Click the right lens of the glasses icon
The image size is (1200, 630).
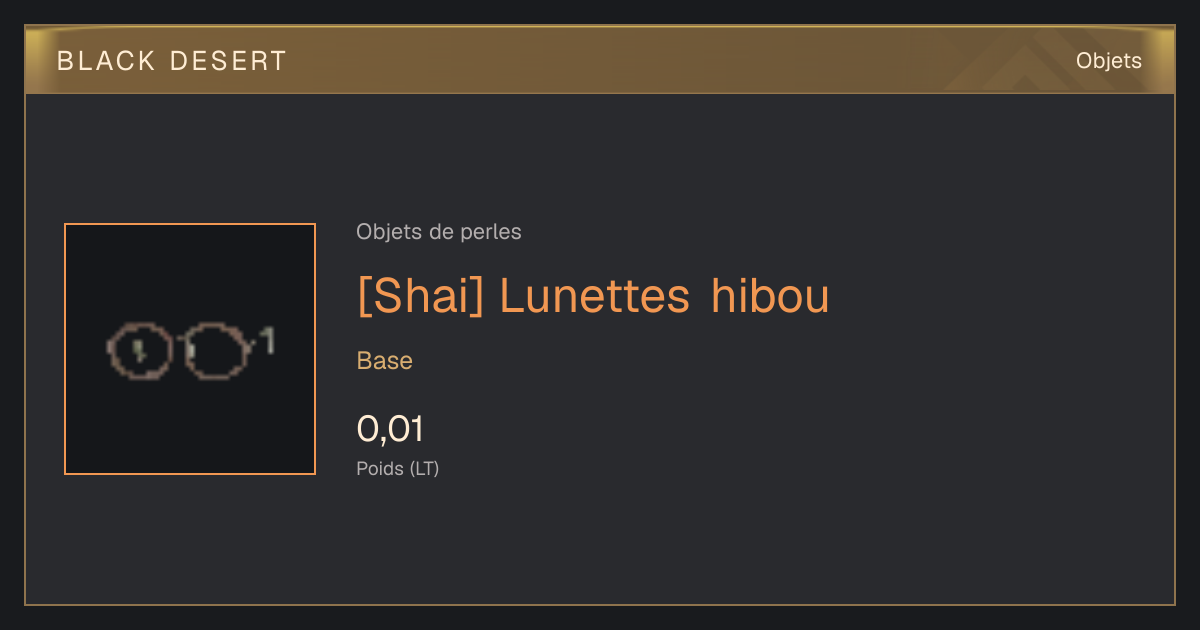(216, 350)
